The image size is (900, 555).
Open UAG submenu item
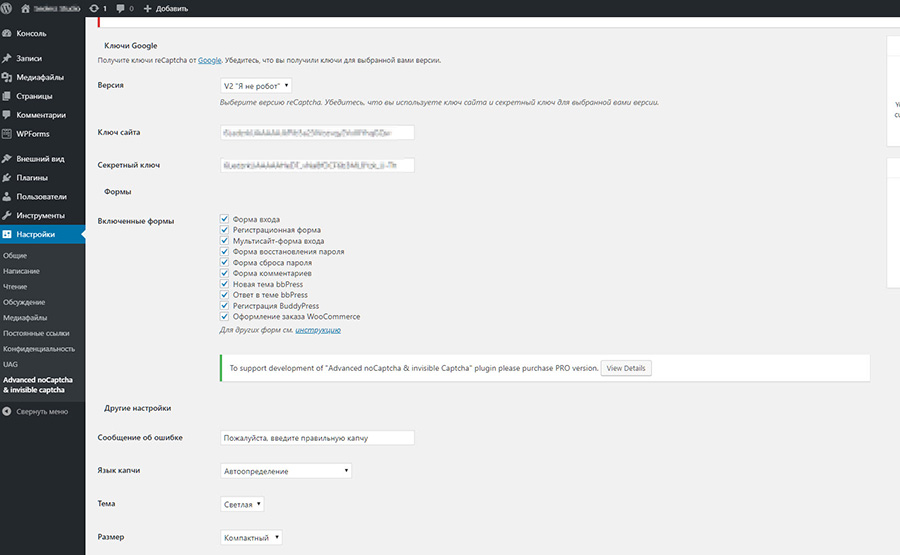pos(10,364)
